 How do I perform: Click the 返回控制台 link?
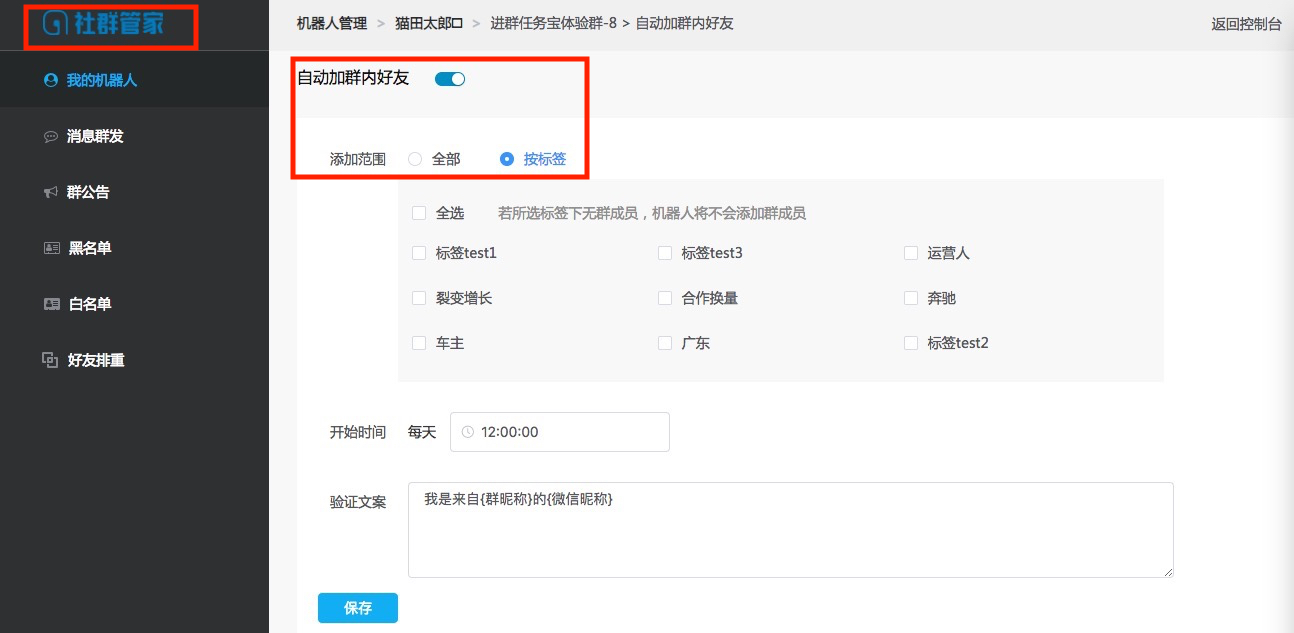[x=1246, y=24]
